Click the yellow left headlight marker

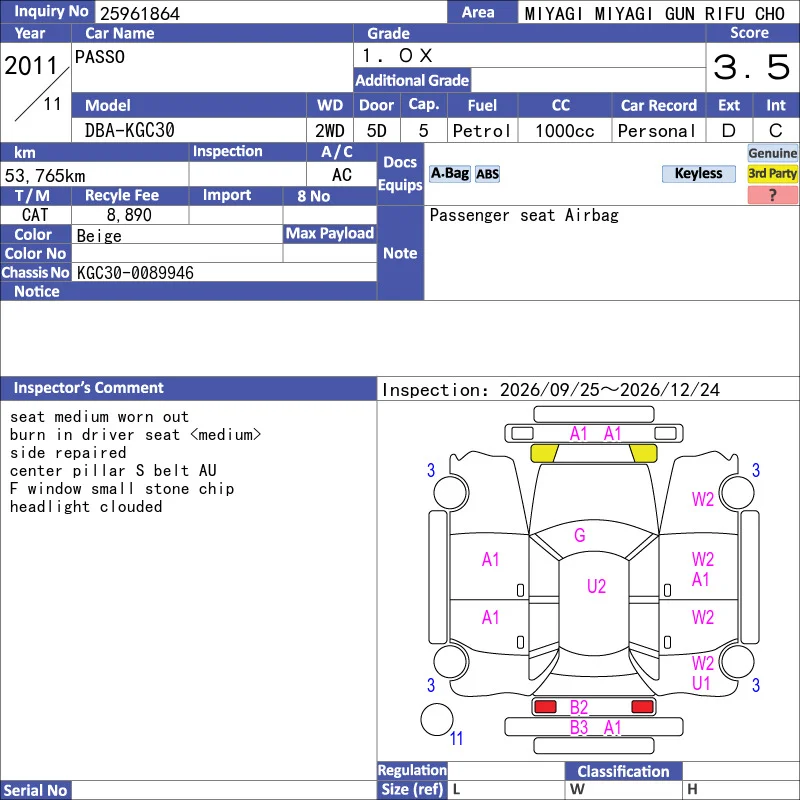[544, 453]
